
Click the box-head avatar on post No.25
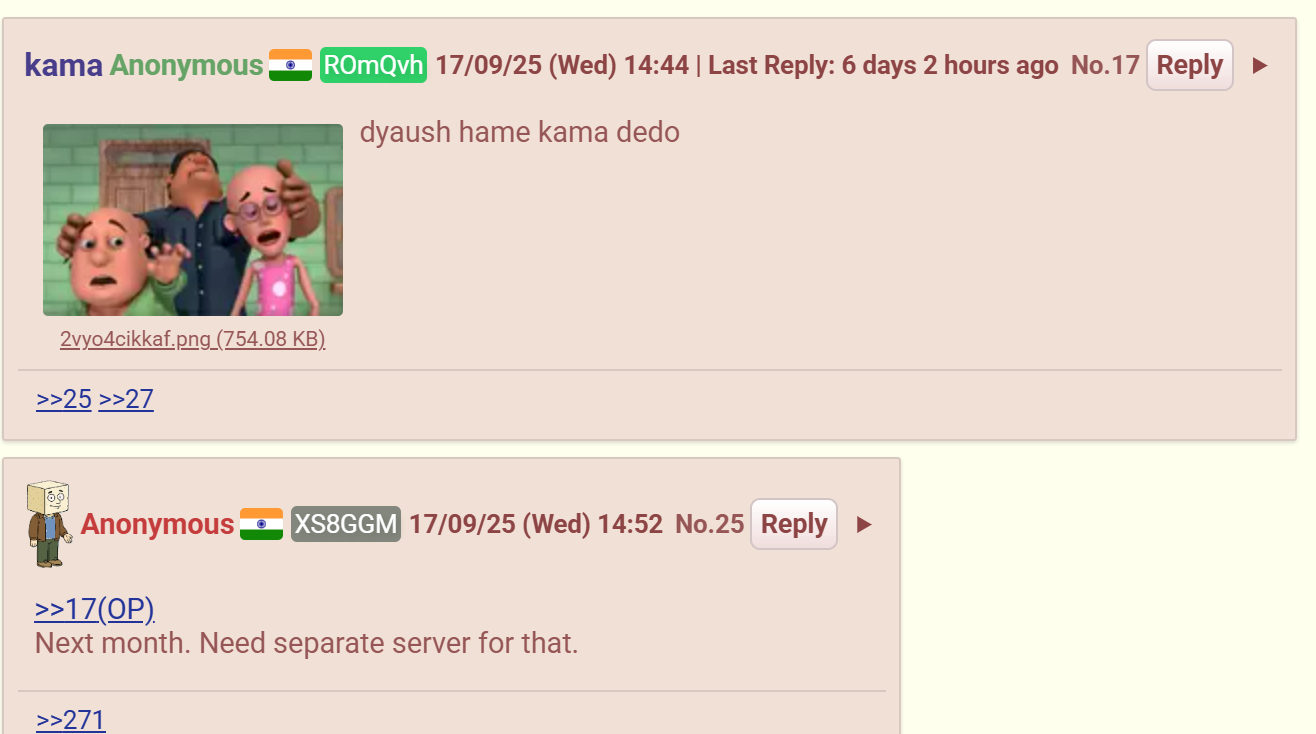(48, 523)
